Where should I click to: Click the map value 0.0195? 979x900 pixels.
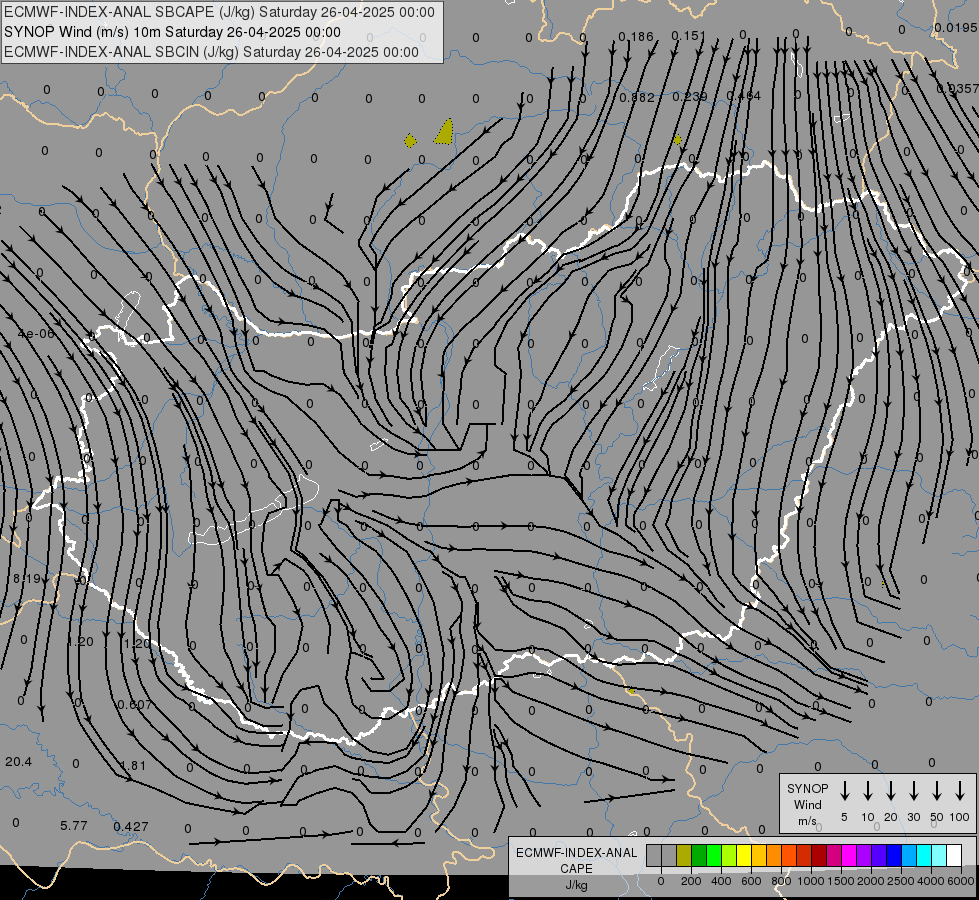point(956,27)
